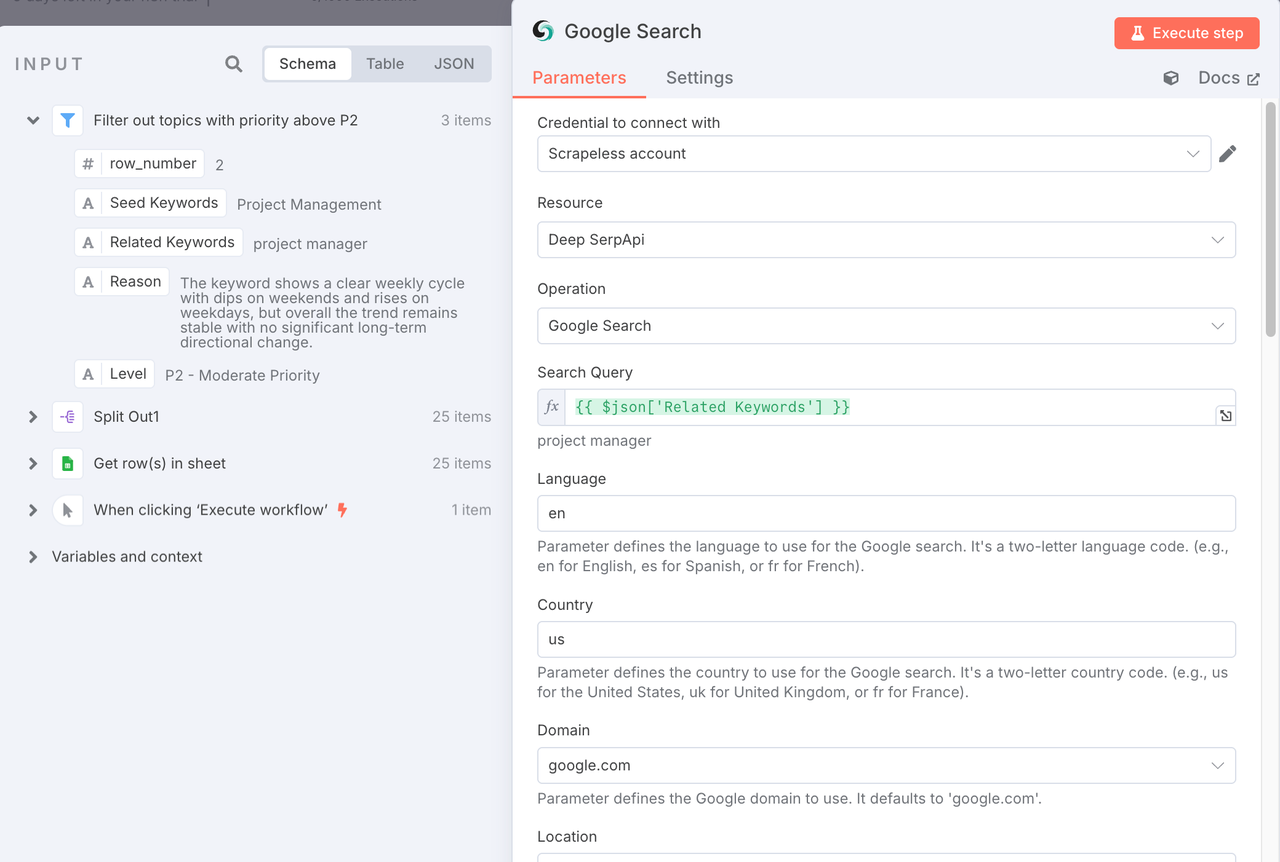Image resolution: width=1280 pixels, height=862 pixels.
Task: Click the row_number field pill
Action: pos(140,163)
